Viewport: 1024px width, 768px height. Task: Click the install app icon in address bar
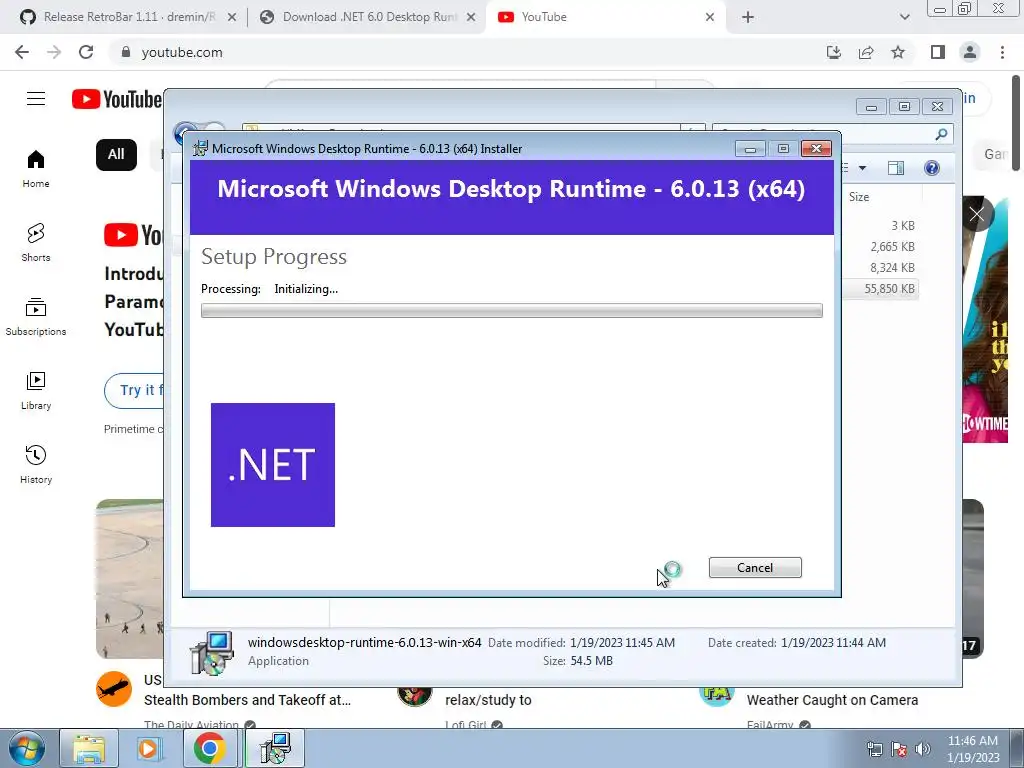[x=834, y=52]
